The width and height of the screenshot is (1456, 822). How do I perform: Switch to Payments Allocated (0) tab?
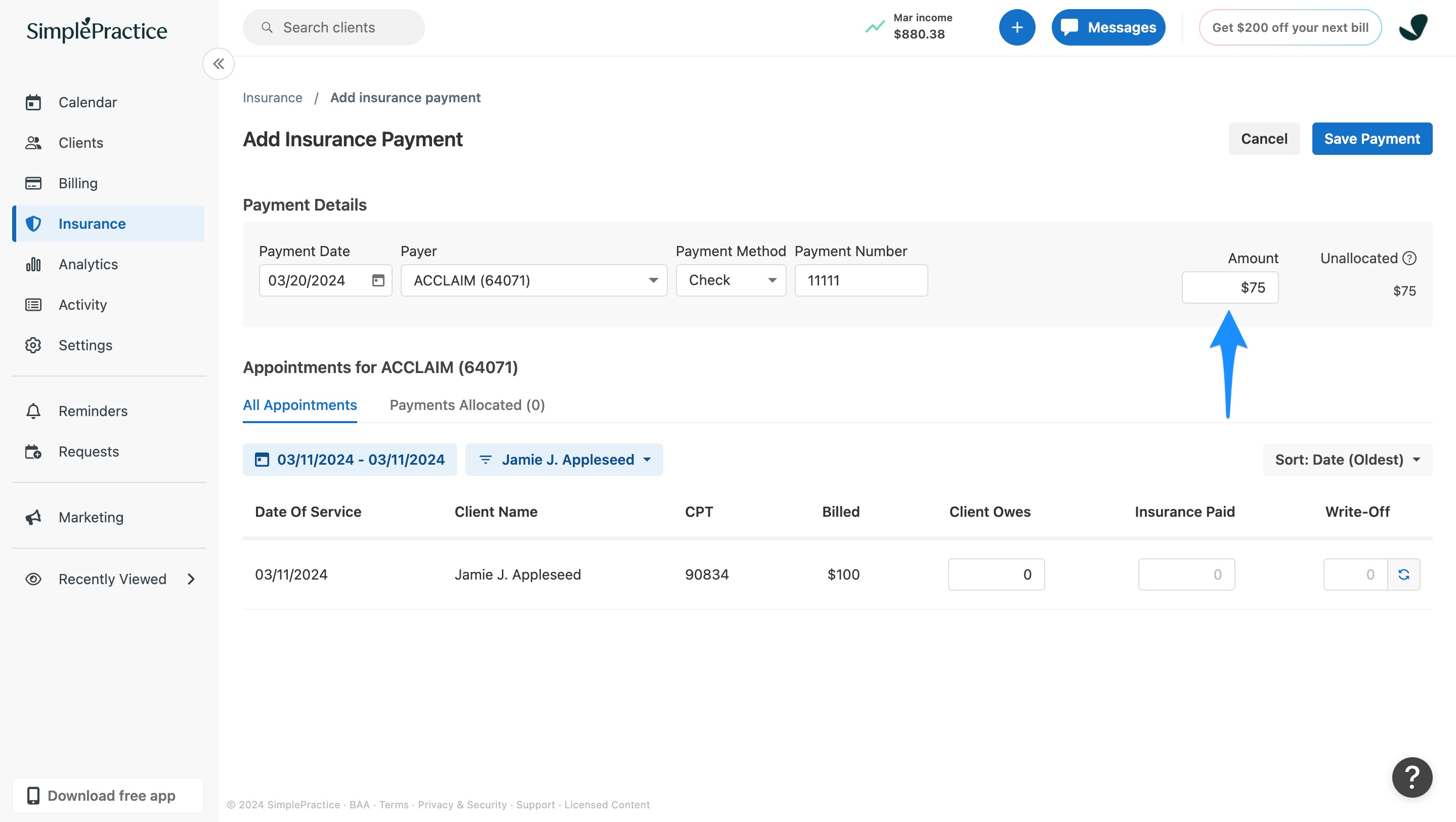[x=467, y=405]
